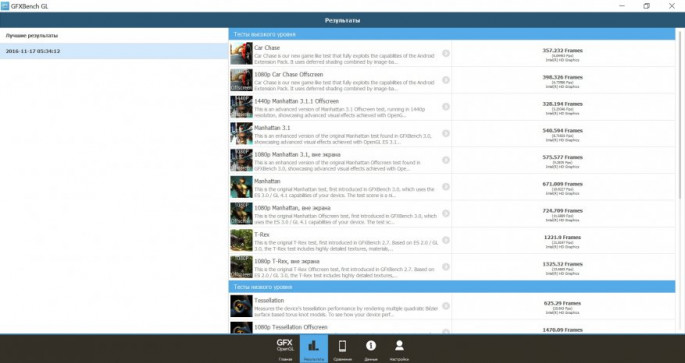Open the Settings profile tab

coord(399,349)
